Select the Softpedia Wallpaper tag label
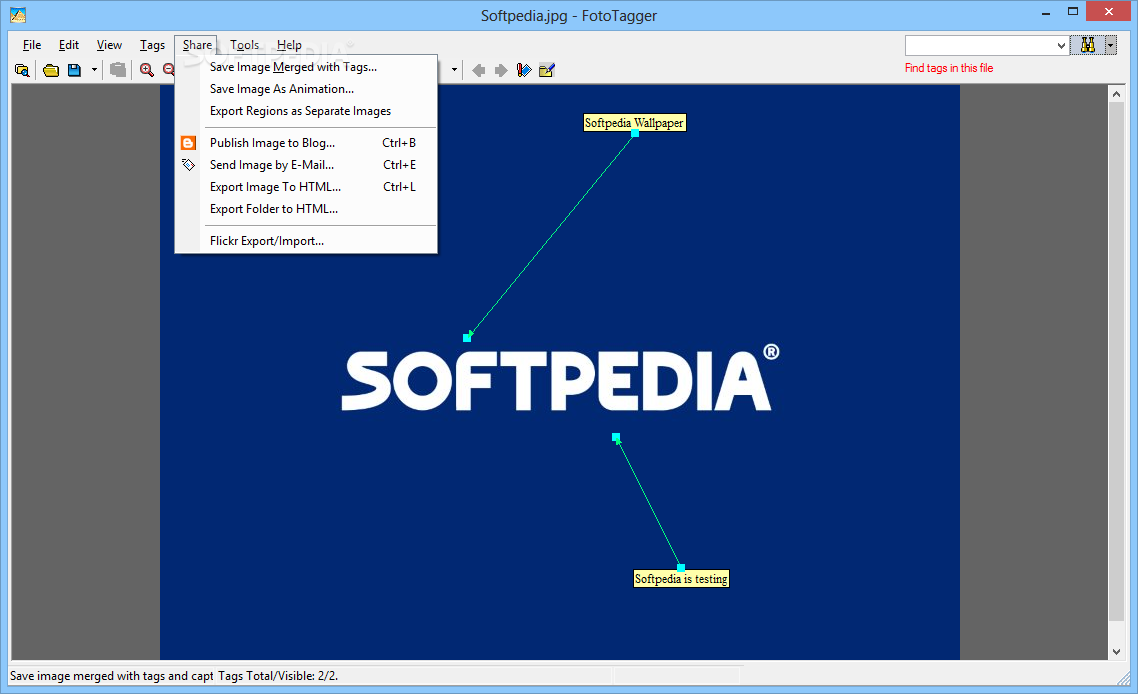The height and width of the screenshot is (694, 1138). tap(634, 123)
